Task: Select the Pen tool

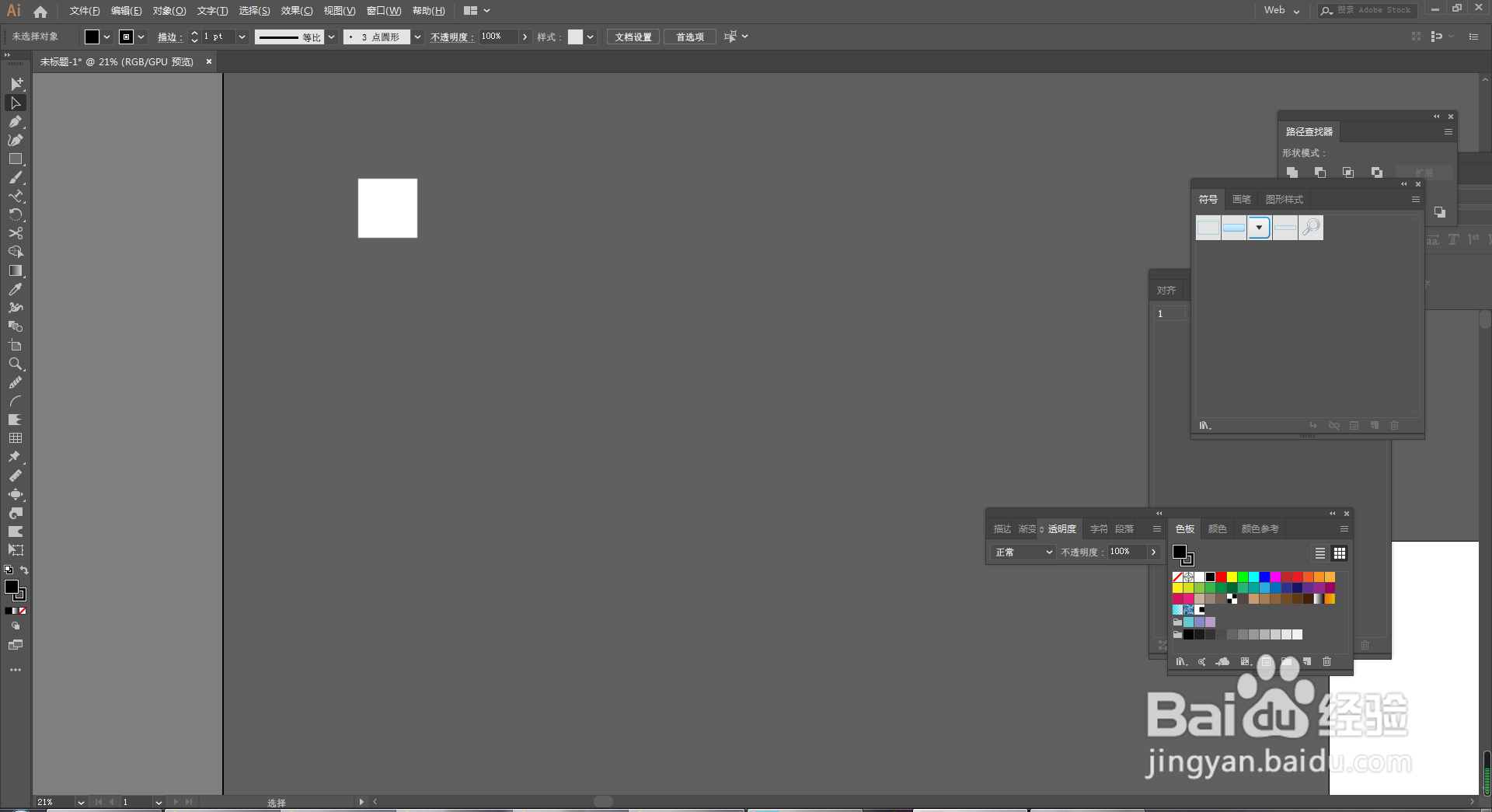Action: point(16,121)
